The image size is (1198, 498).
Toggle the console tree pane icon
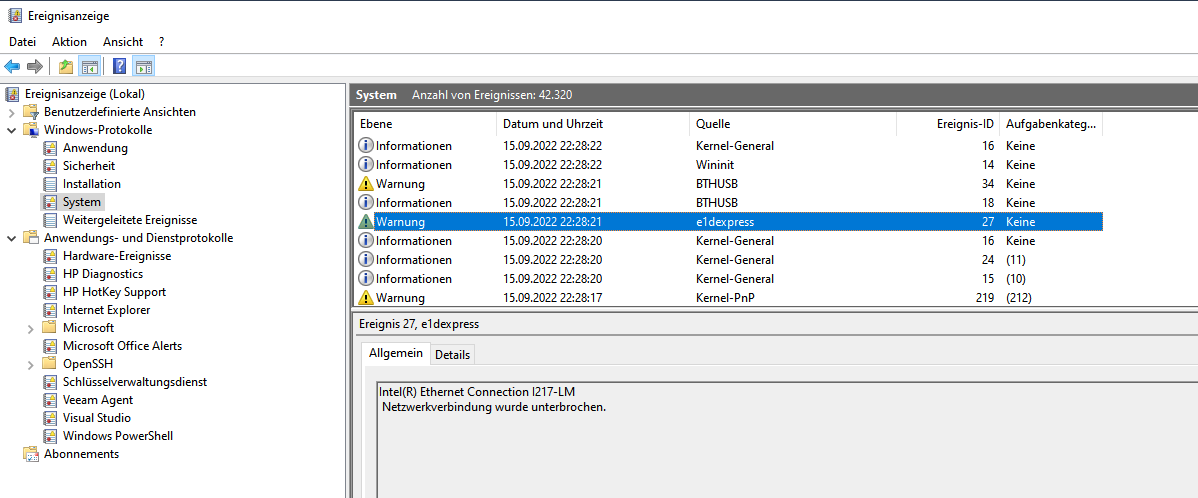(x=89, y=66)
